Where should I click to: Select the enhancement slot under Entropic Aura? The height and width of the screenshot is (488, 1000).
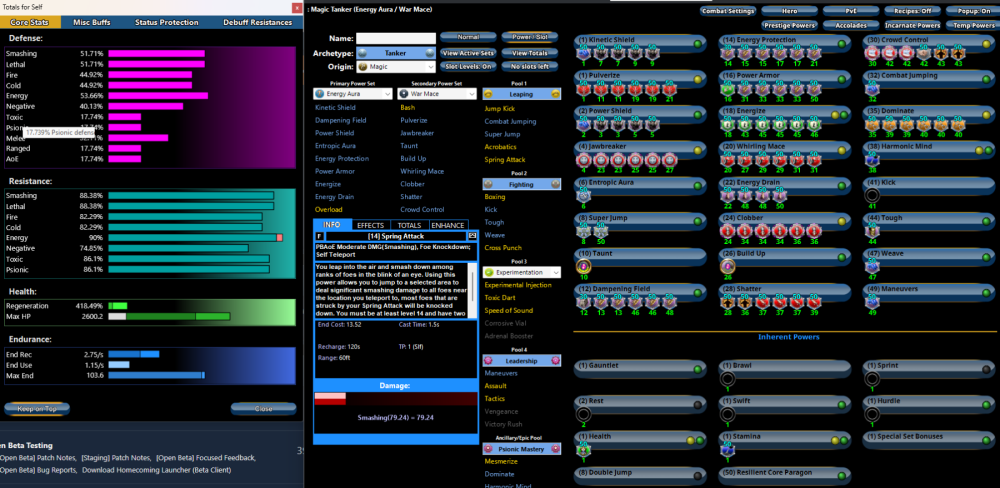582,196
